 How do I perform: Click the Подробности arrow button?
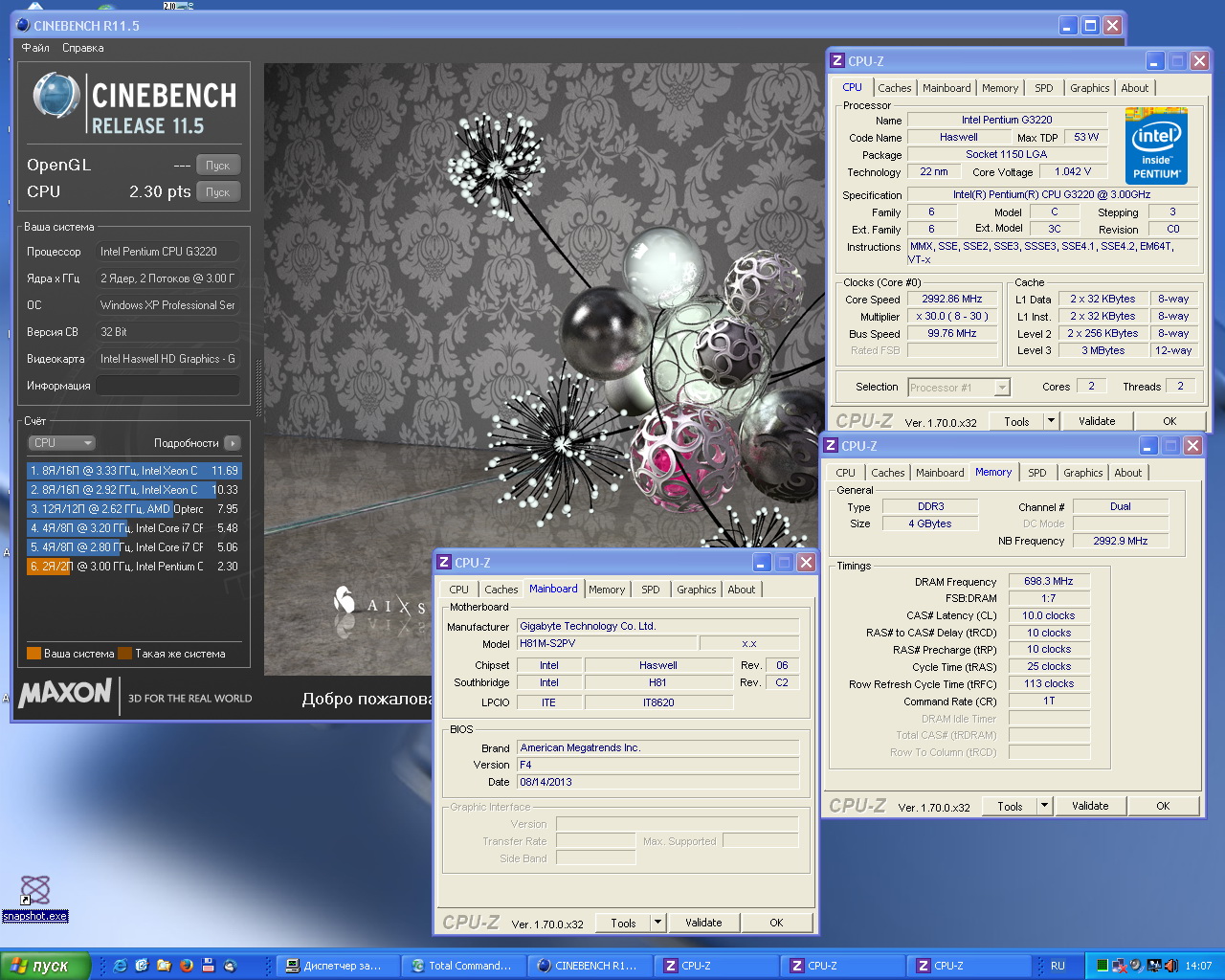coord(233,443)
